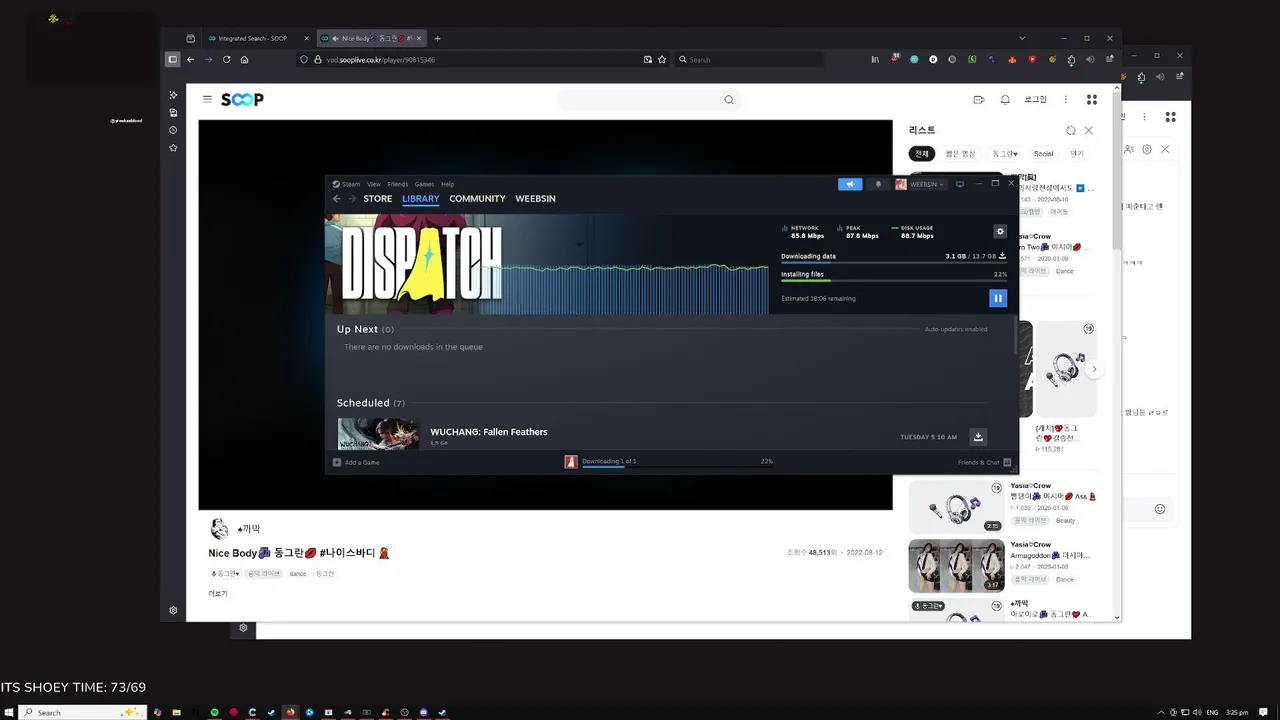The width and height of the screenshot is (1280, 720).
Task: Open the Friends menu in Steam
Action: pos(397,184)
